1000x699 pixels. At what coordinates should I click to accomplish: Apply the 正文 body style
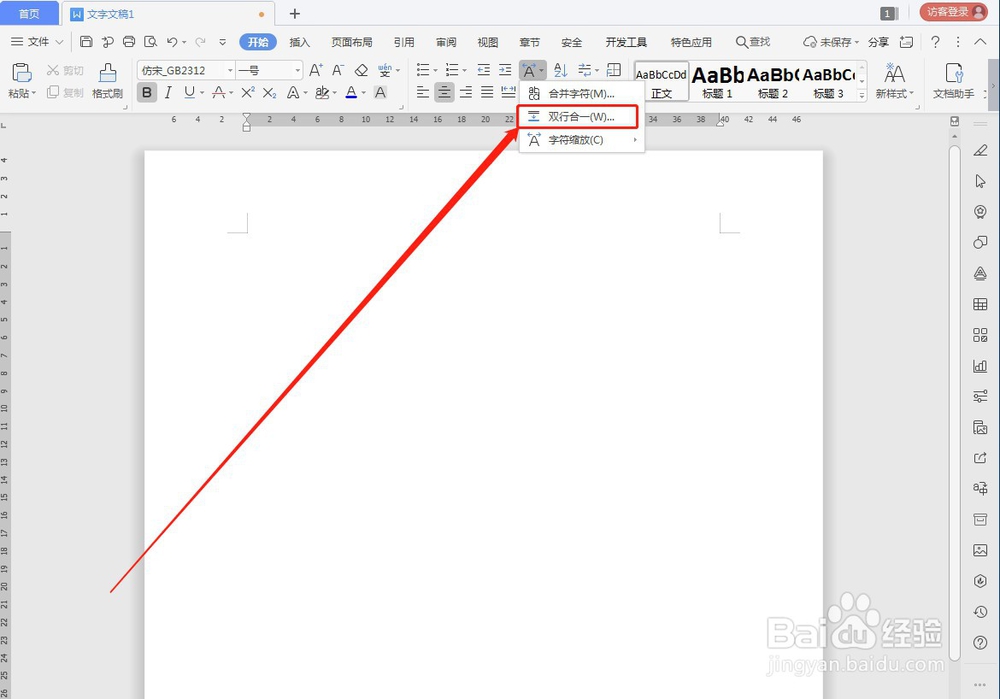[661, 82]
